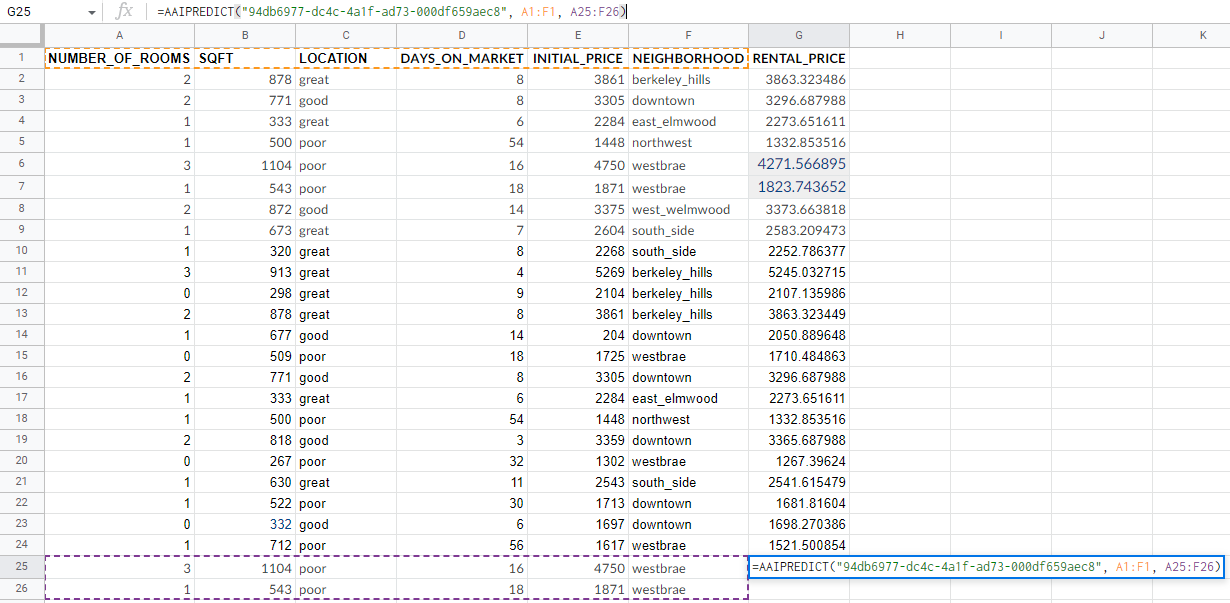Click the NUMBER_OF_ROOMS header cell

(120, 58)
